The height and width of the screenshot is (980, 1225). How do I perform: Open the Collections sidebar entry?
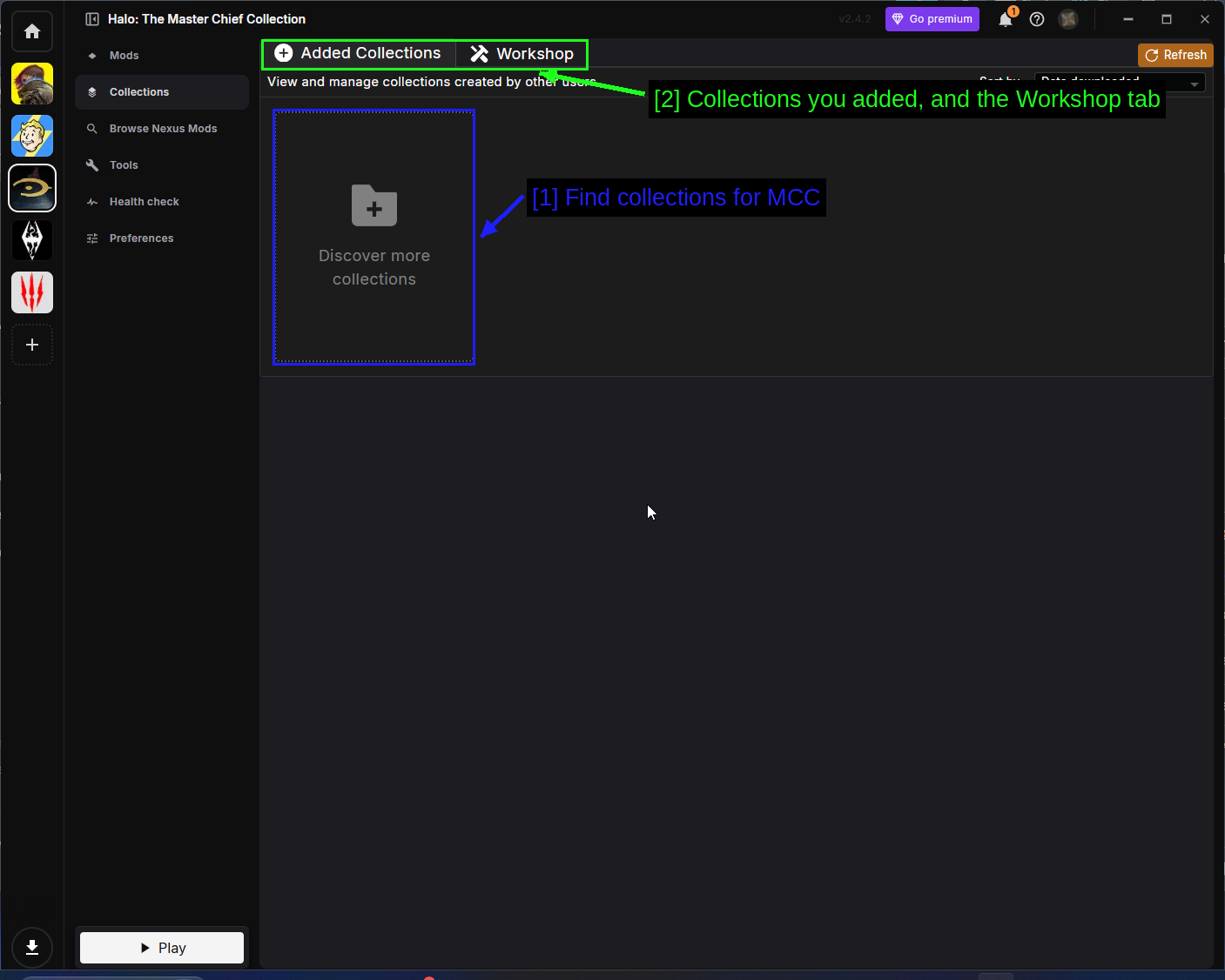[162, 92]
